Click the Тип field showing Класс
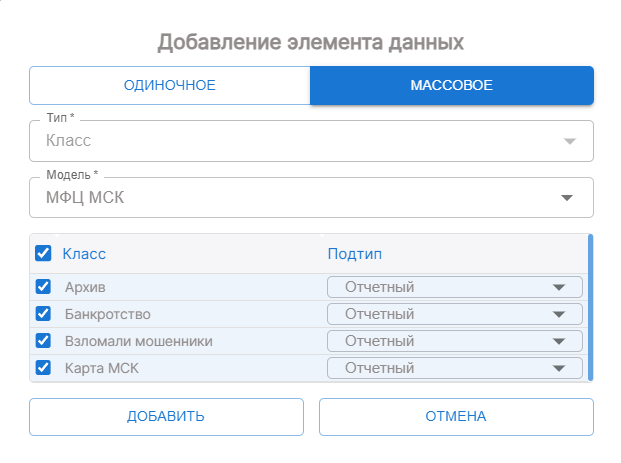 pyautogui.click(x=290, y=141)
